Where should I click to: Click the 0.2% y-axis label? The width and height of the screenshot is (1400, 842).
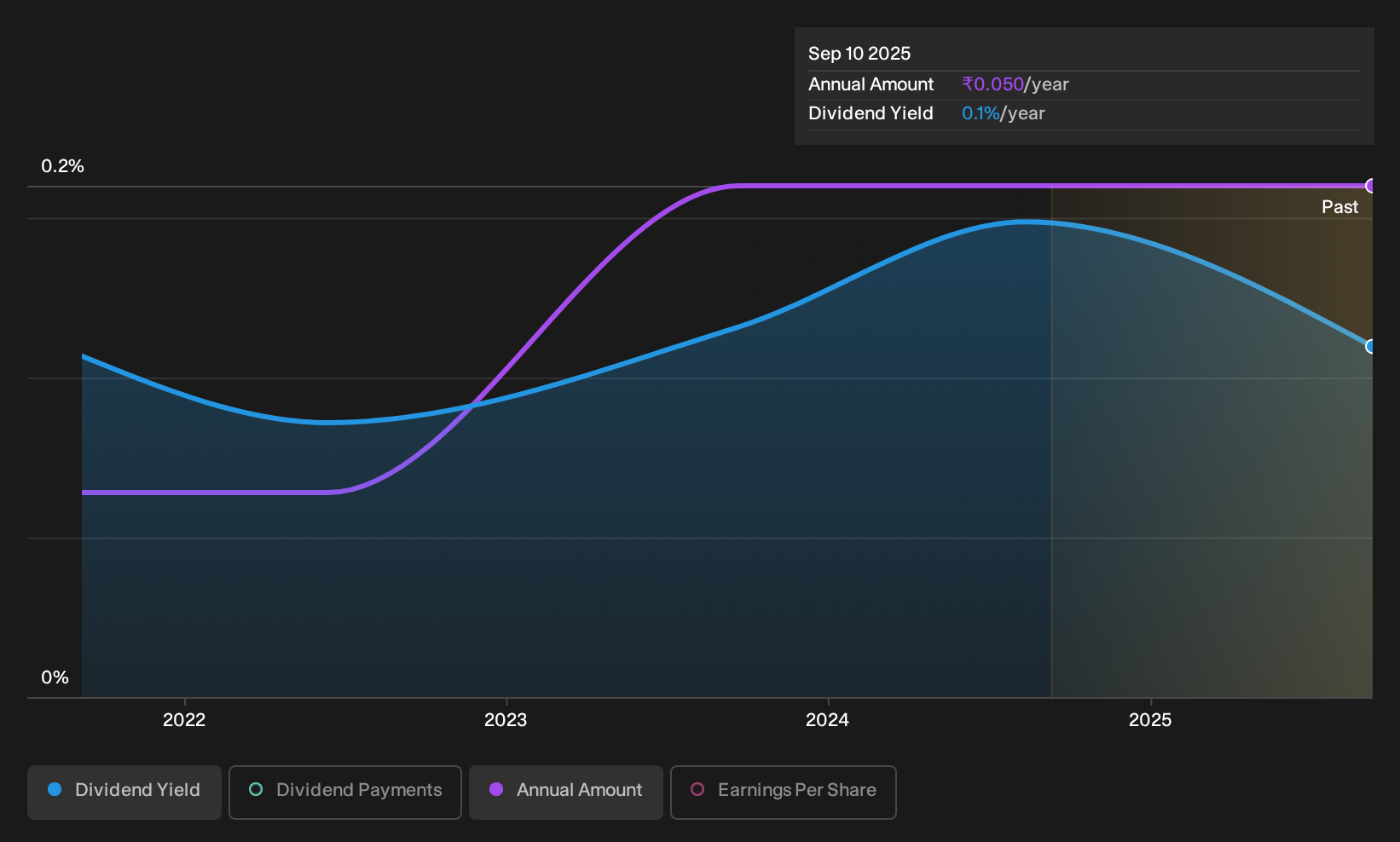[x=63, y=166]
